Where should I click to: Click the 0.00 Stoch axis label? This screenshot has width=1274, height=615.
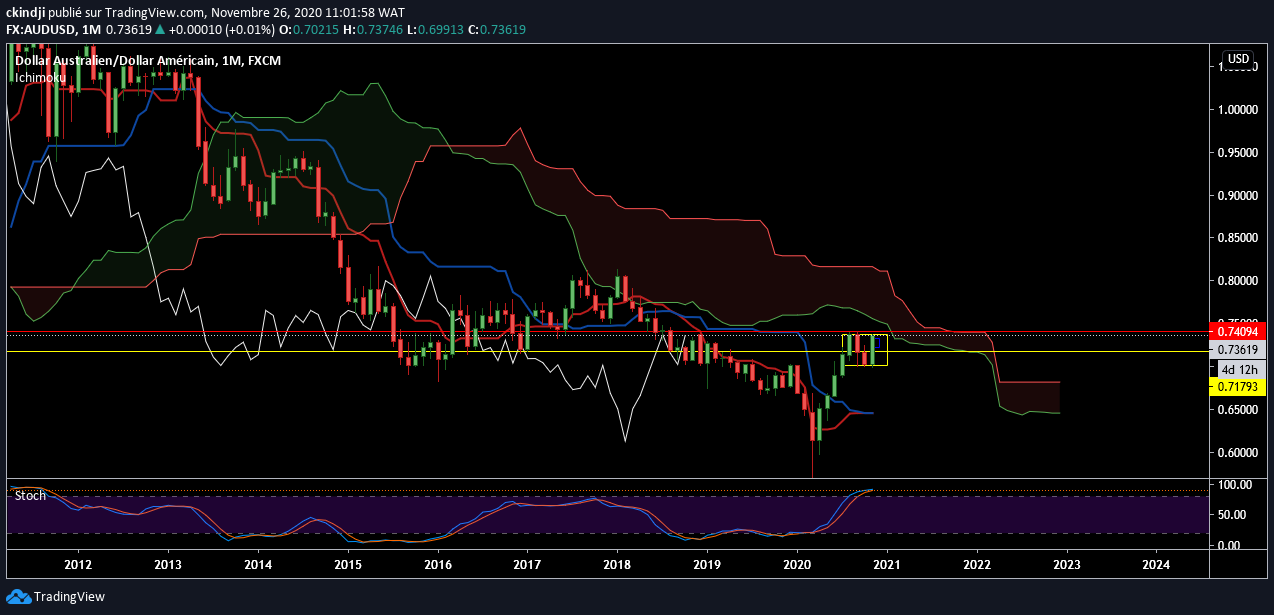[x=1231, y=546]
